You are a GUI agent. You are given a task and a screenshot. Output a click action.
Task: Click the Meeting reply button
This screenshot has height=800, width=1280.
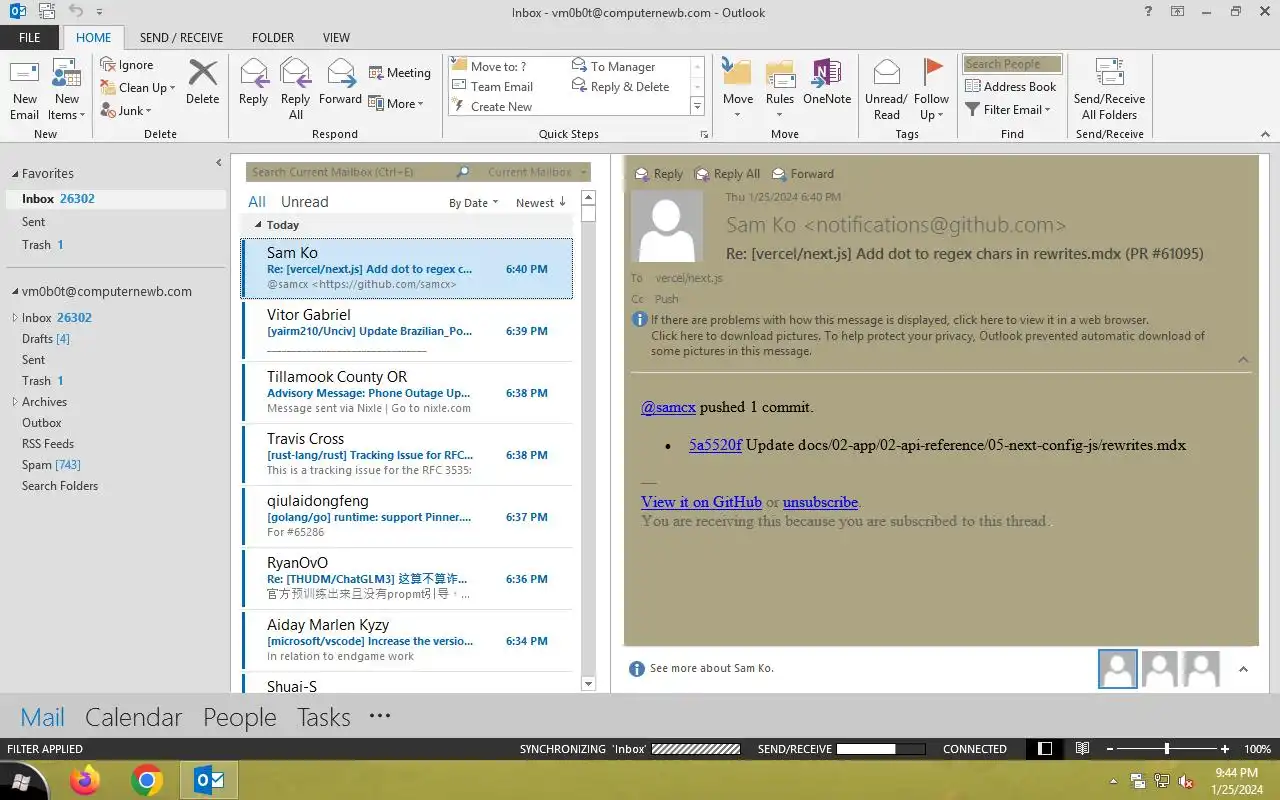399,73
